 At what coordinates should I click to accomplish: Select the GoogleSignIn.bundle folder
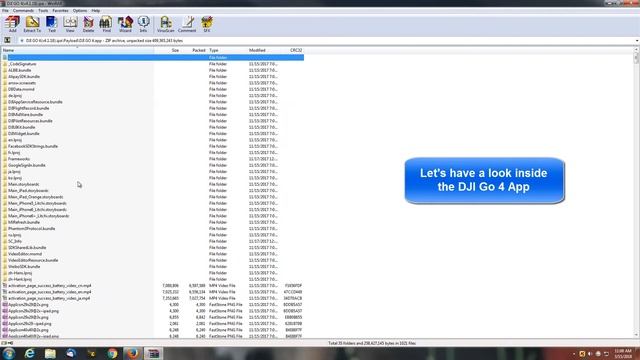27,165
